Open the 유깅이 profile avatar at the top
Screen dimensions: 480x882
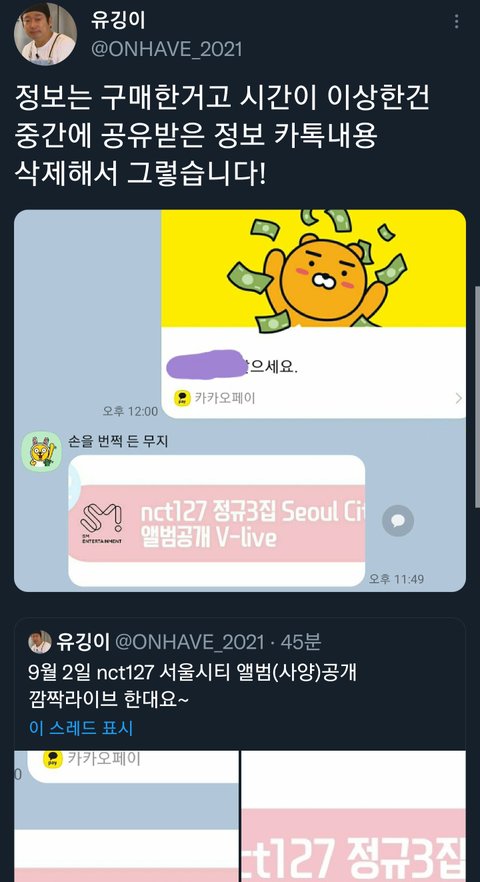(44, 34)
